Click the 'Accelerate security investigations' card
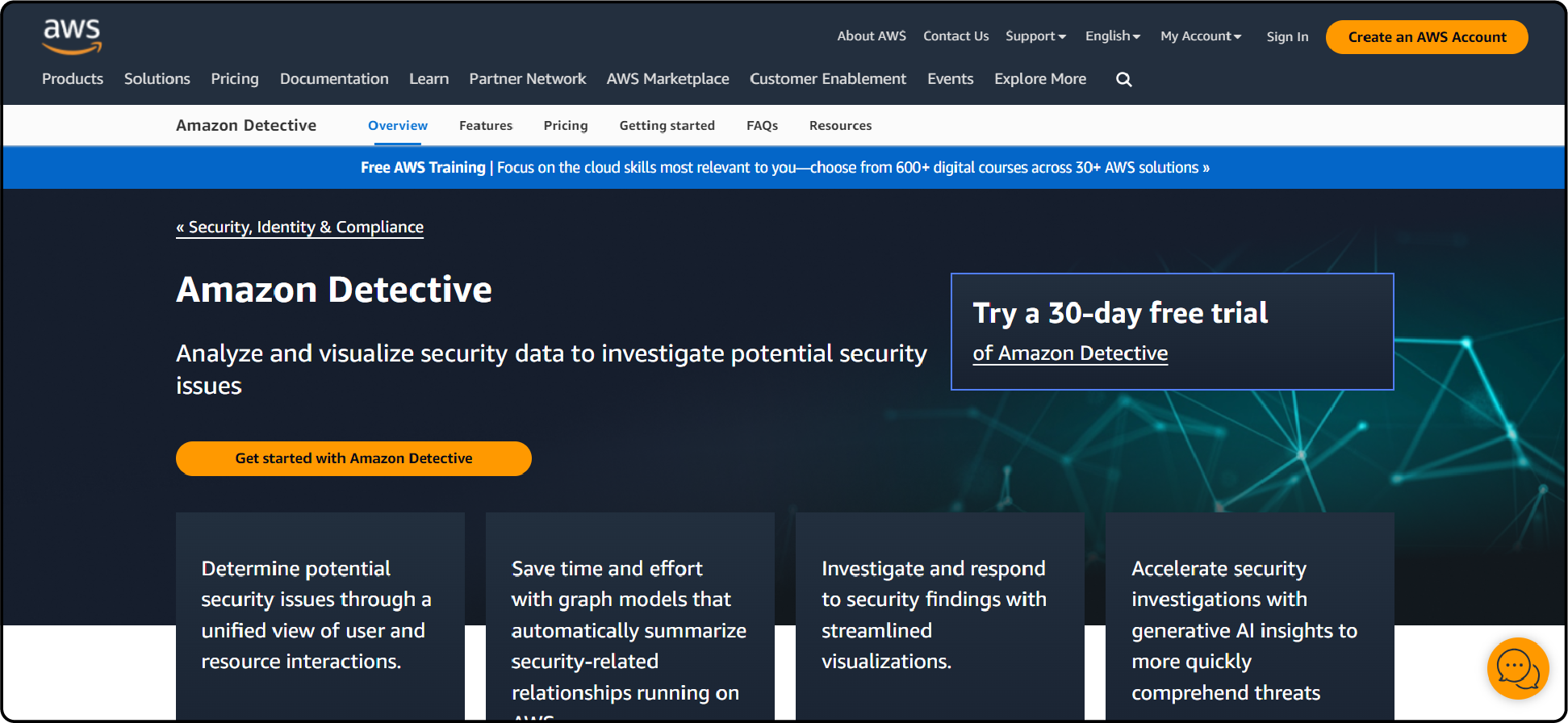 (1250, 616)
